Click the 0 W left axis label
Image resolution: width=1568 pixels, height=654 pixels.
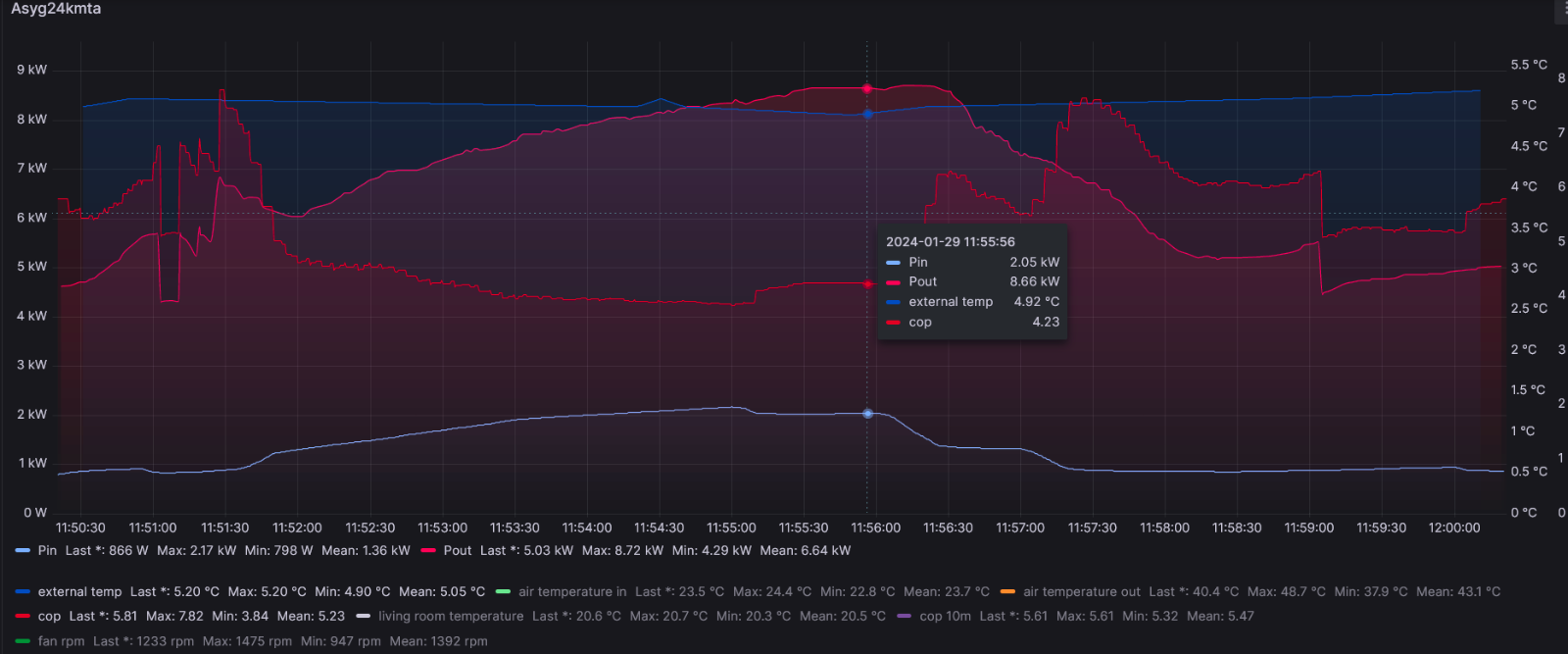[x=35, y=513]
